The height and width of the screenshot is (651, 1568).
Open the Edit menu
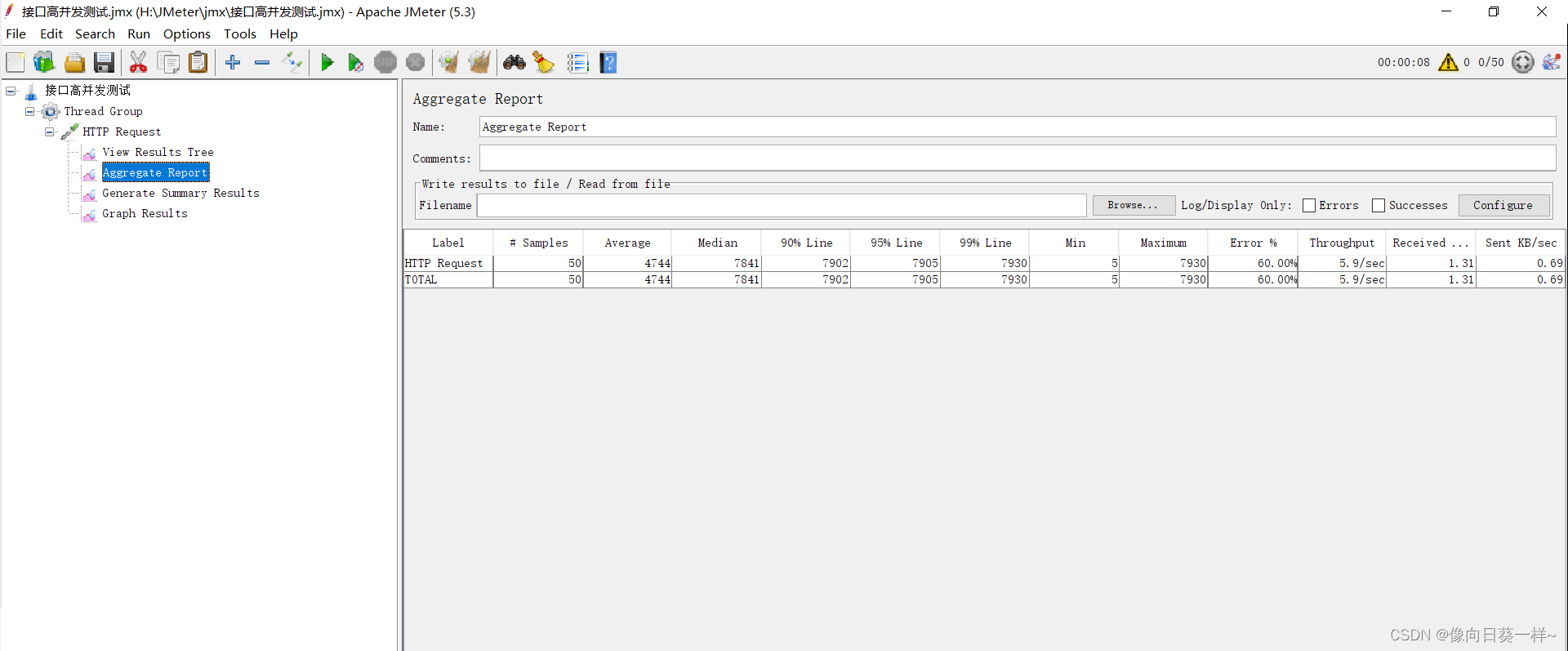tap(51, 34)
